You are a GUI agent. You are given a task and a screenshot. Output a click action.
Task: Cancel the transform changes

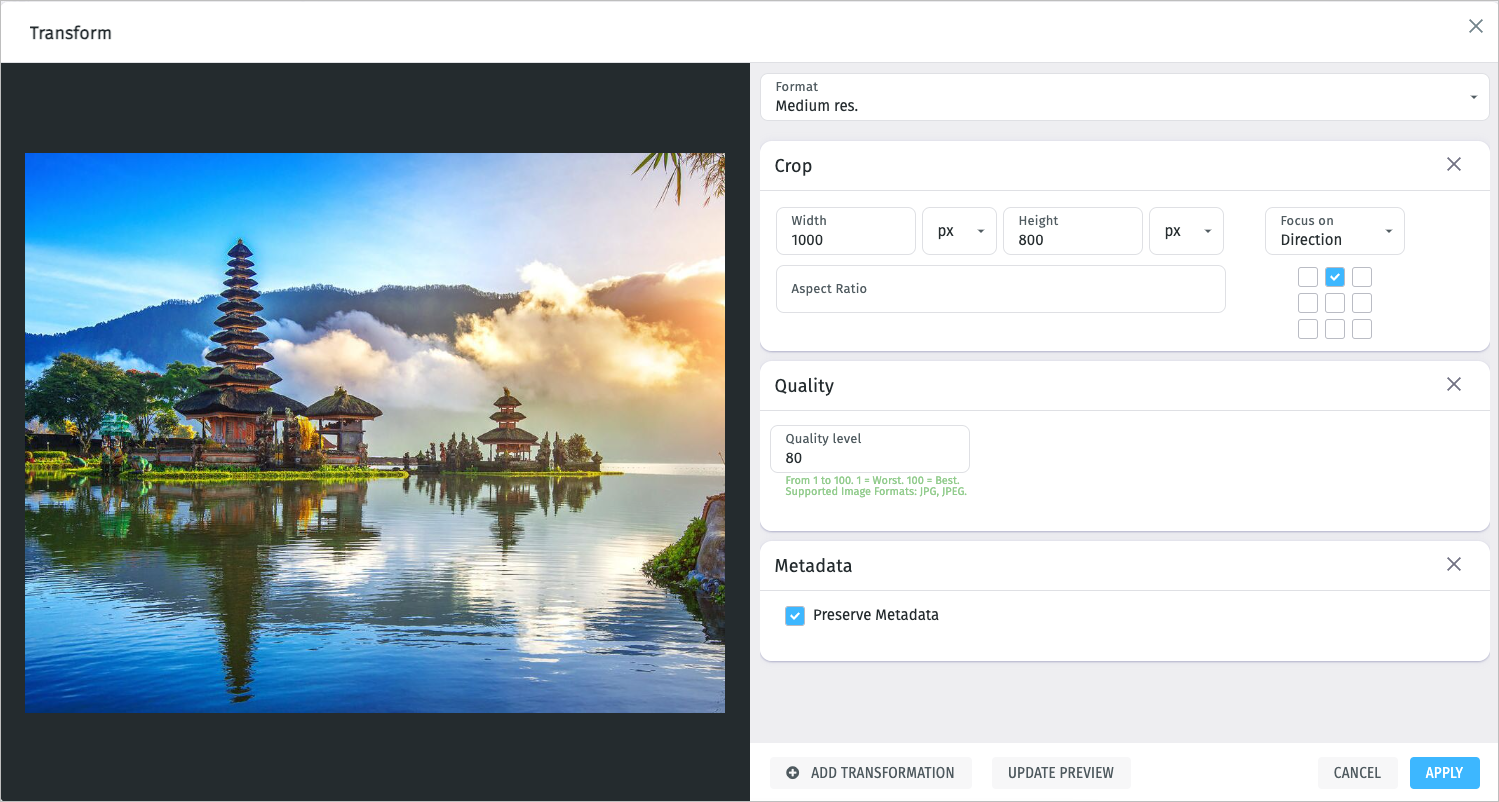click(1356, 772)
